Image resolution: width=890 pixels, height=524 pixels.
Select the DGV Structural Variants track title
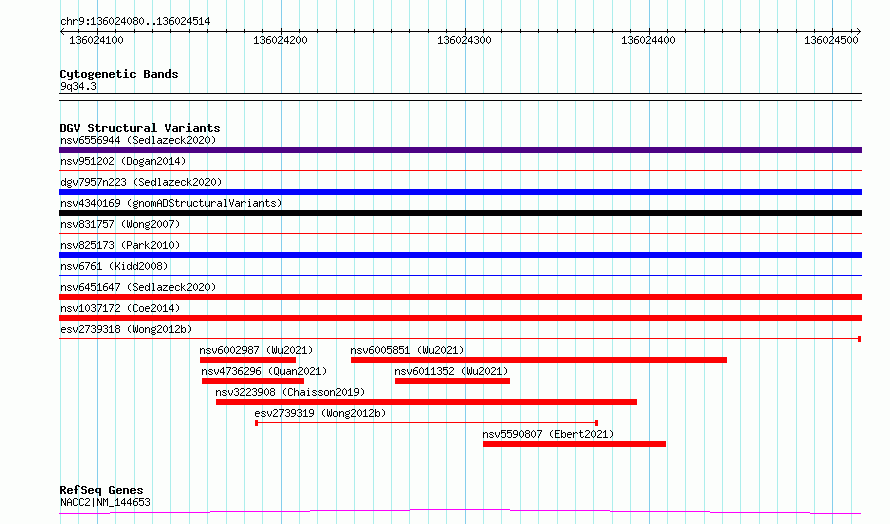(x=140, y=128)
